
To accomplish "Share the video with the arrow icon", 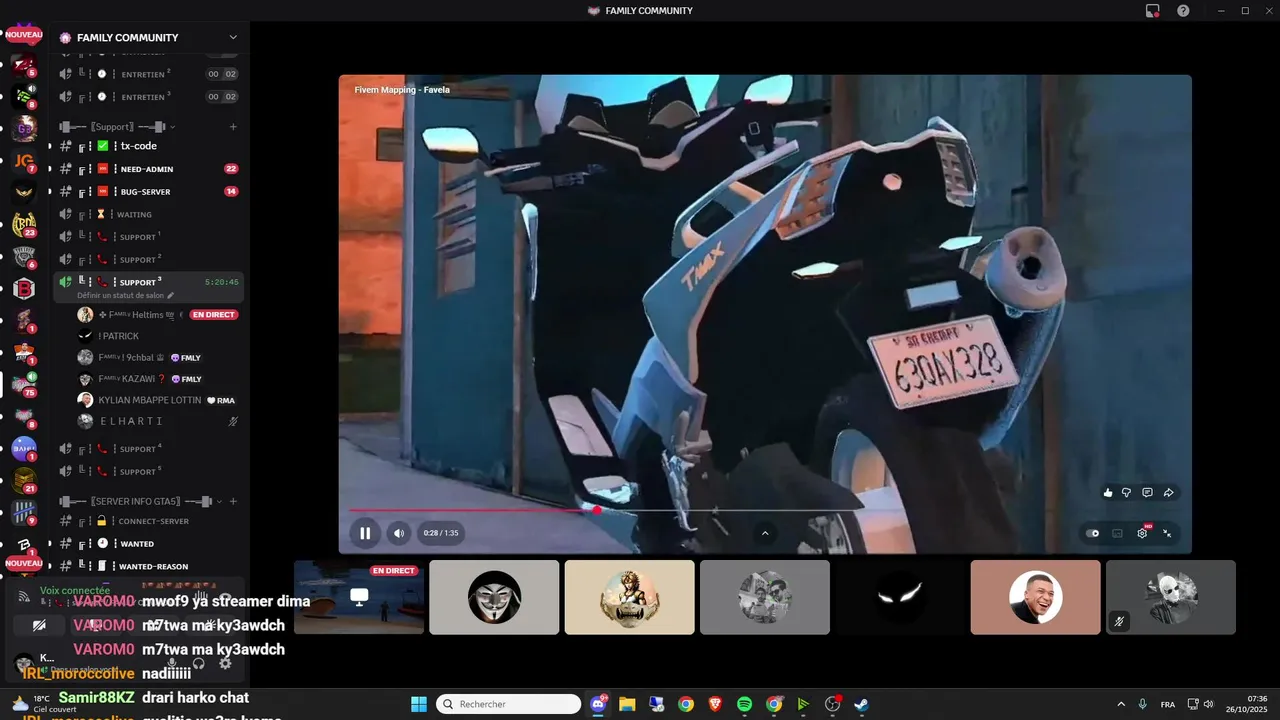I will click(1168, 492).
